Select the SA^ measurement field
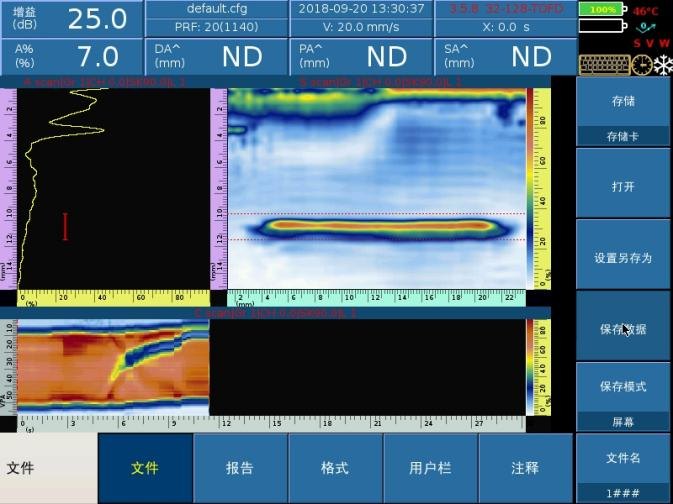Image resolution: width=673 pixels, height=504 pixels. coord(506,57)
